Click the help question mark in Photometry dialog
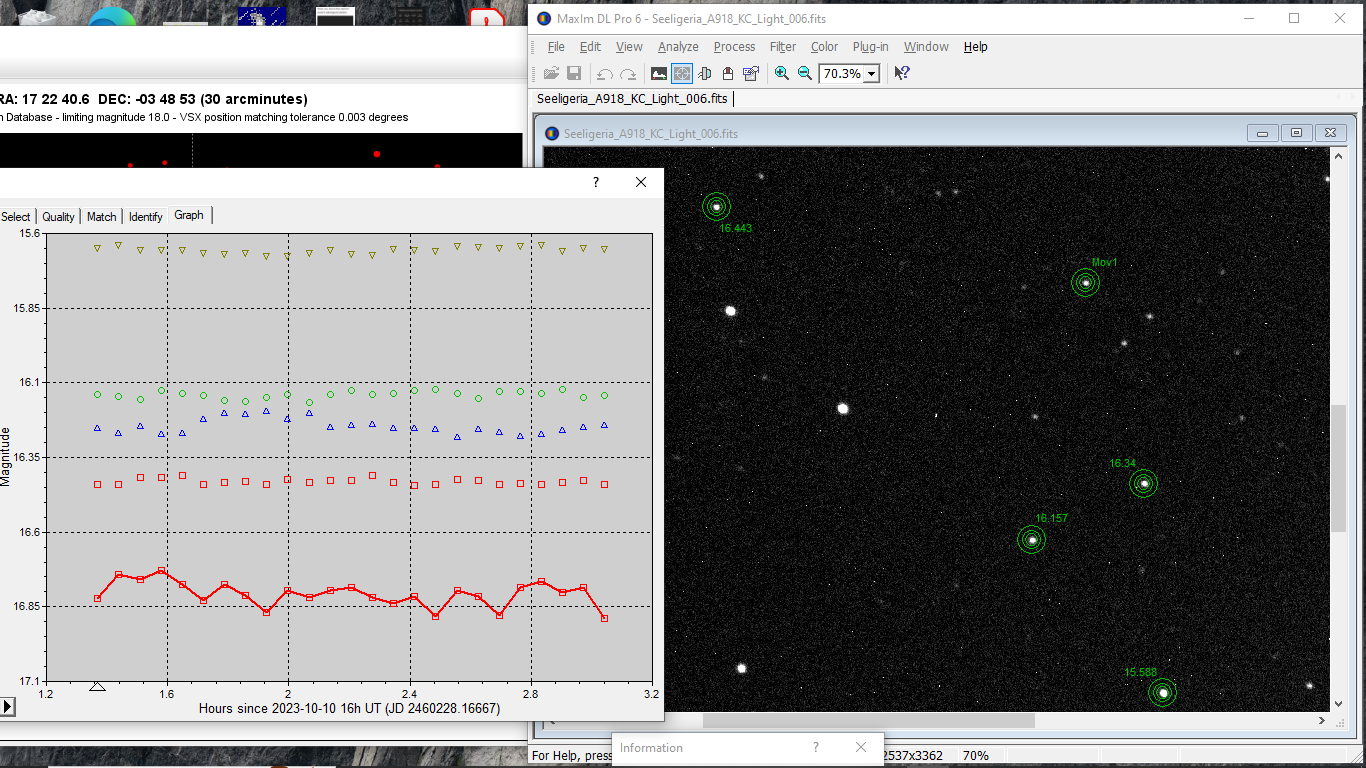Screen dimensions: 1366x768 pos(596,182)
